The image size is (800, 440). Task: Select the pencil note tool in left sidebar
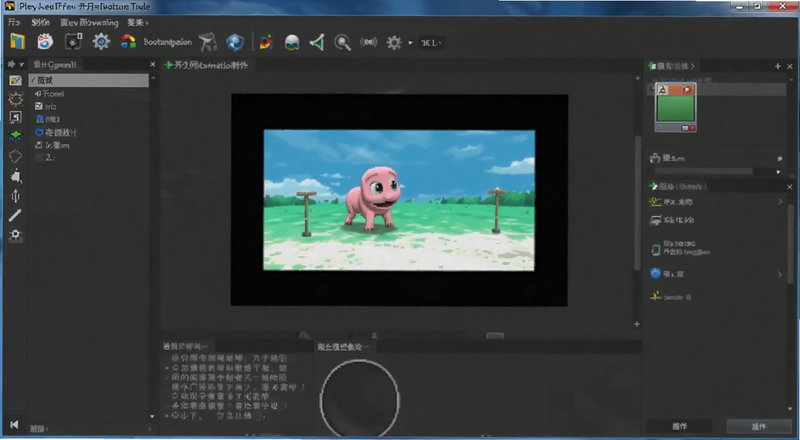[x=15, y=81]
